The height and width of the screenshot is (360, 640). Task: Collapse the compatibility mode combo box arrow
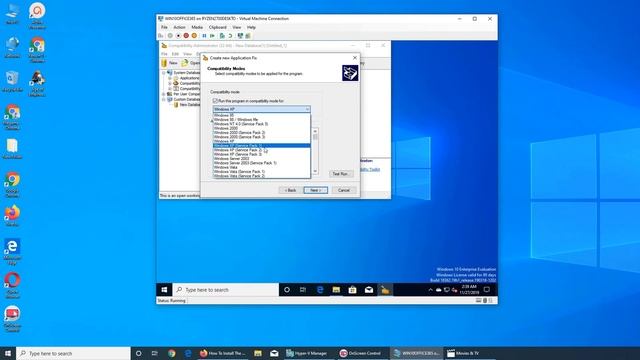pos(307,109)
